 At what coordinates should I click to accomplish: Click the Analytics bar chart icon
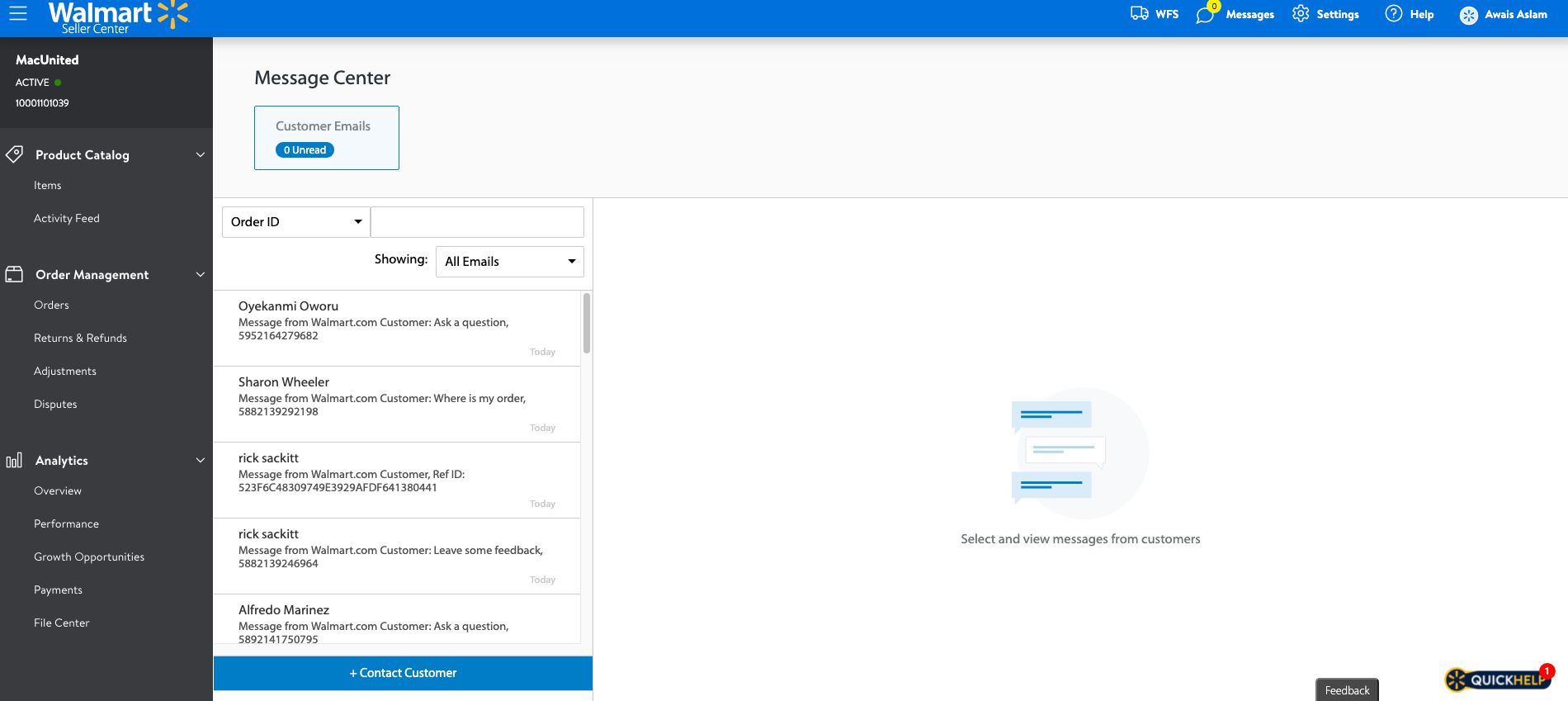pyautogui.click(x=14, y=460)
